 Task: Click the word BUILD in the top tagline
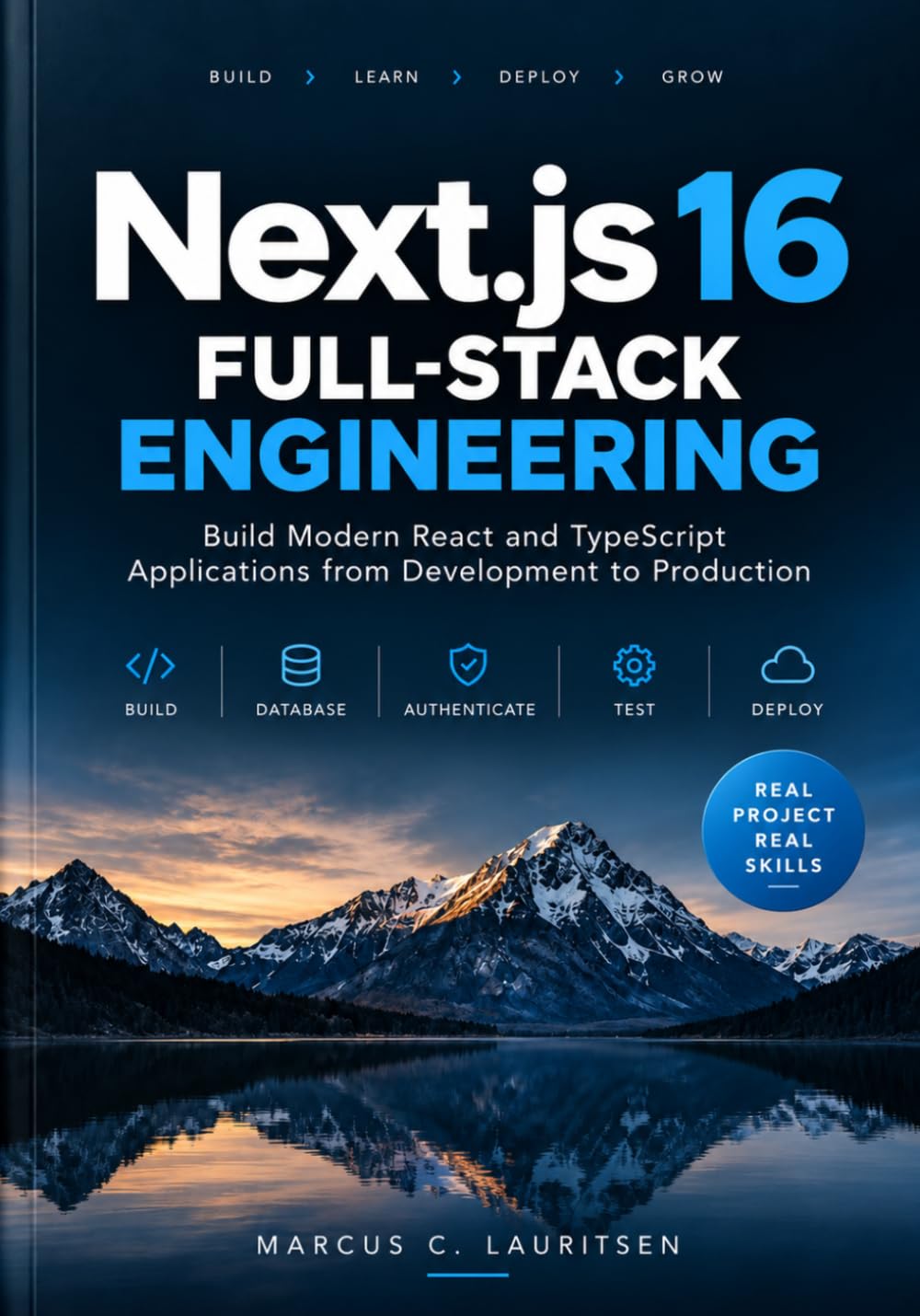241,77
